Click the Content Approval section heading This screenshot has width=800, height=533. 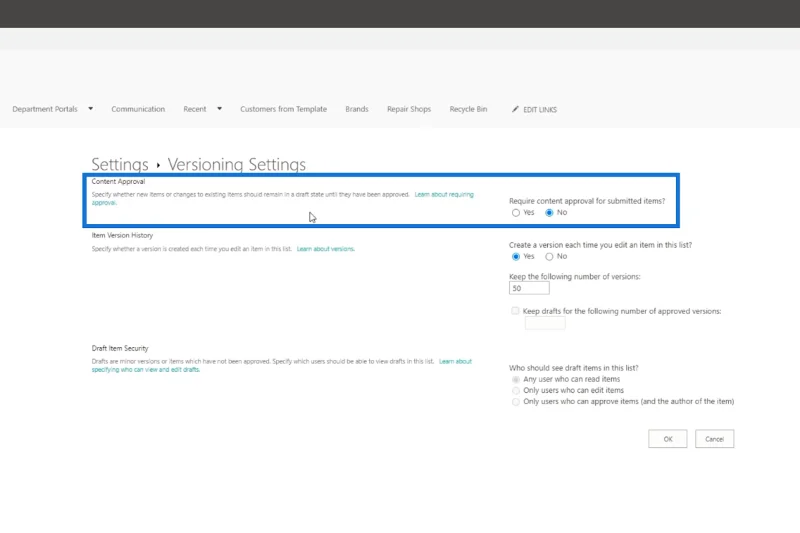pos(118,181)
